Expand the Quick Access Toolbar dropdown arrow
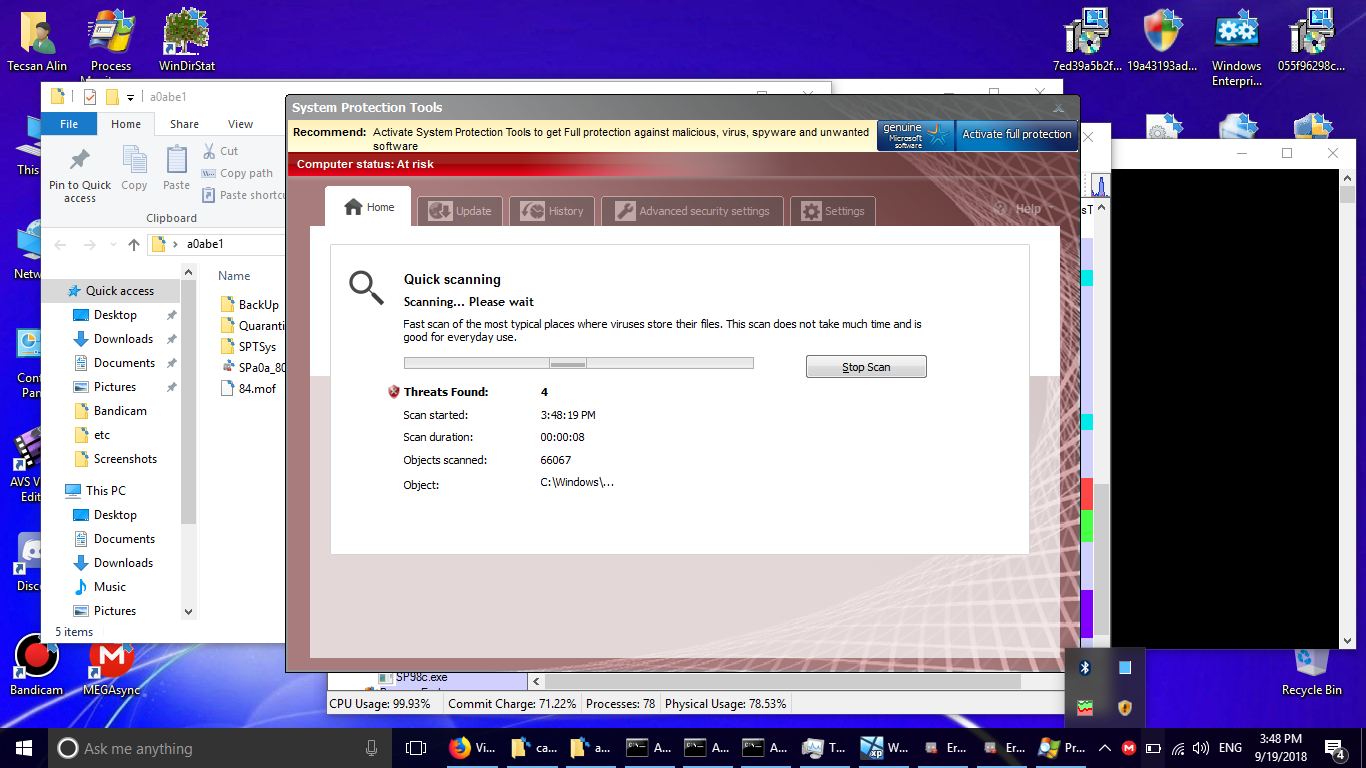 [x=130, y=97]
